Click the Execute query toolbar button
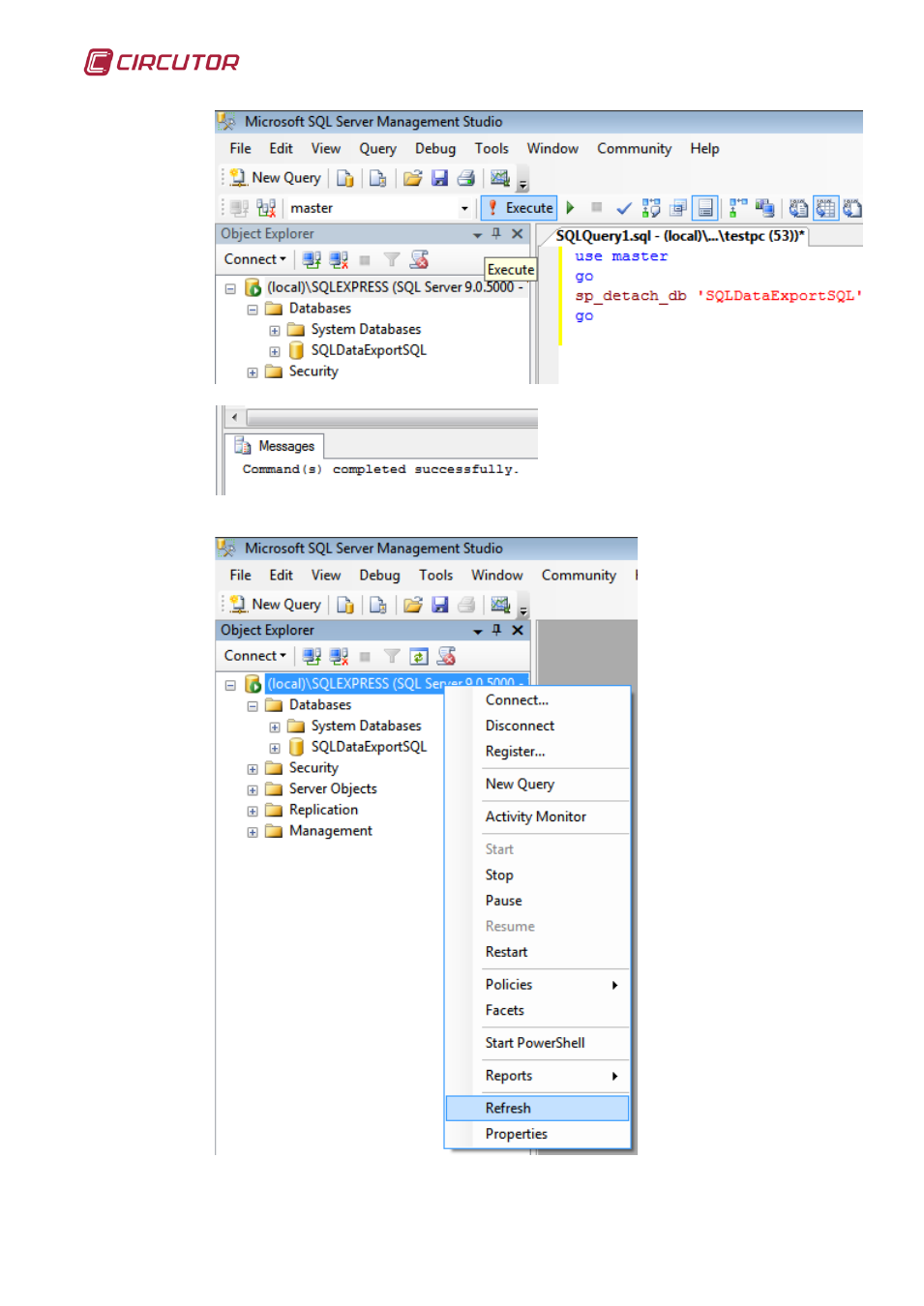 click(x=520, y=208)
